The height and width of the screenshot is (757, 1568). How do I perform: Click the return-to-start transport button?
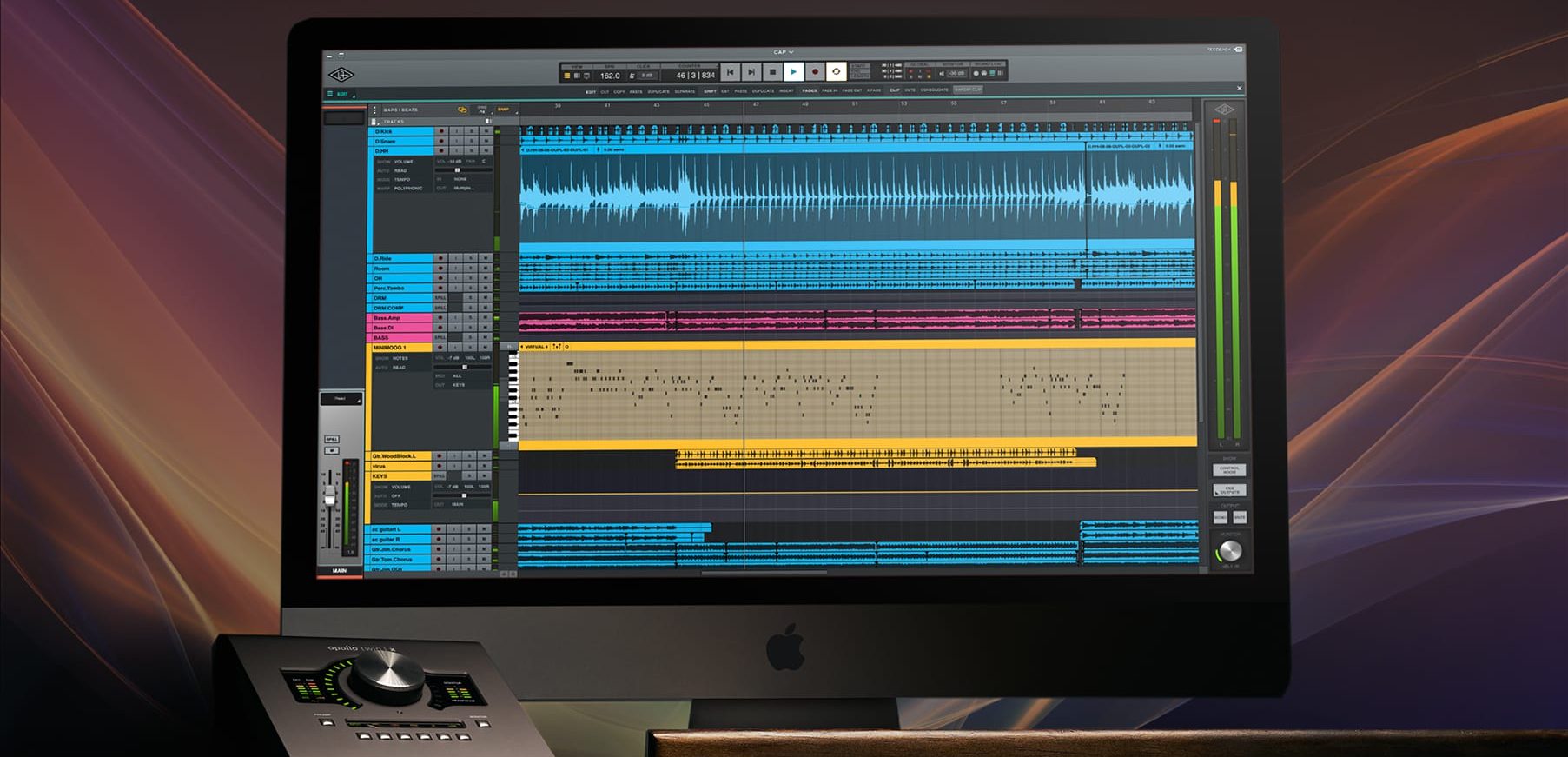[x=730, y=72]
